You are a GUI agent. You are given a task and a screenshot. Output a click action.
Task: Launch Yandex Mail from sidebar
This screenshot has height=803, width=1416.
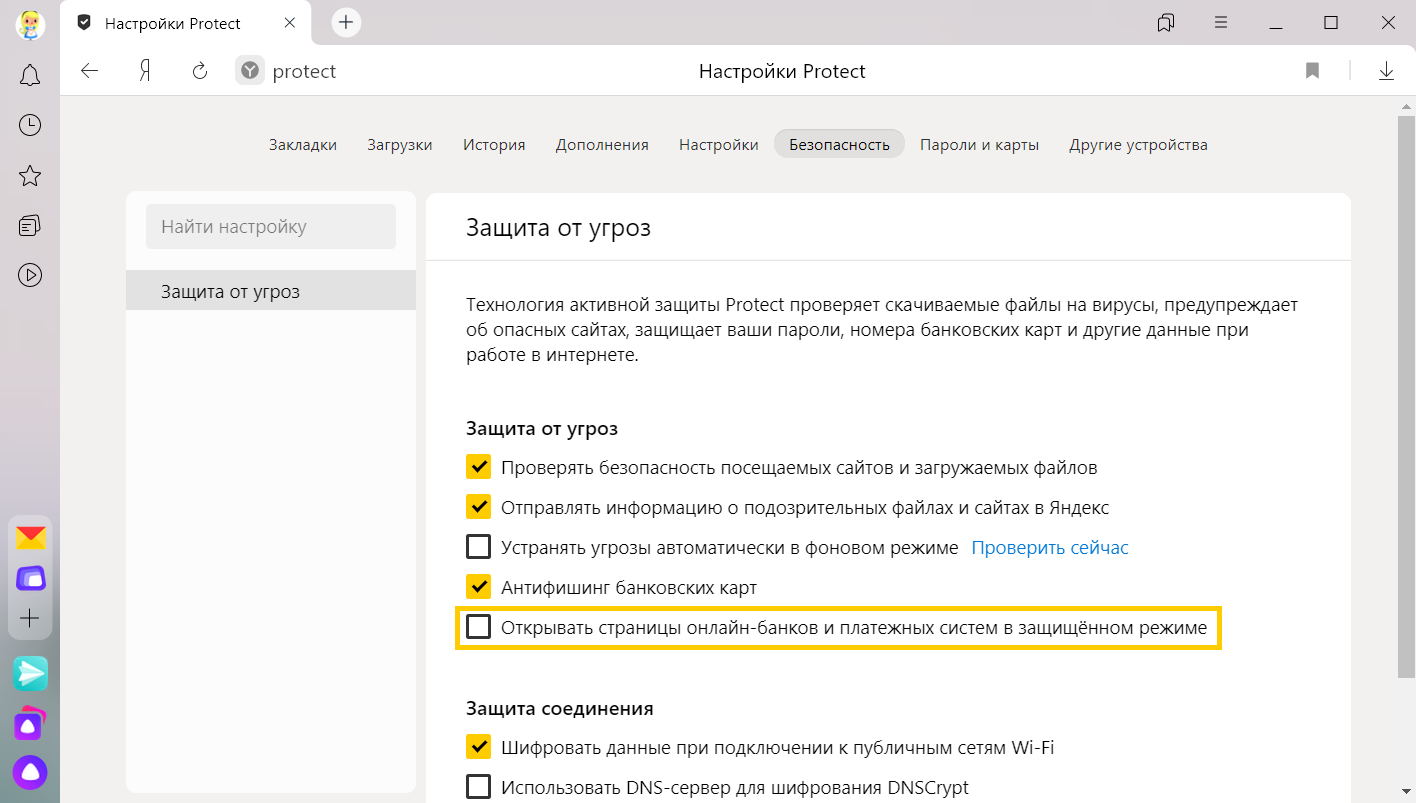pyautogui.click(x=30, y=539)
